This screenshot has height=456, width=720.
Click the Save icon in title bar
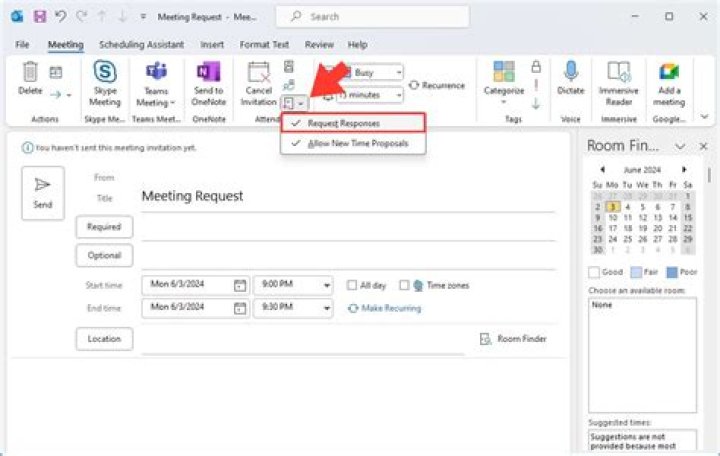coord(40,17)
